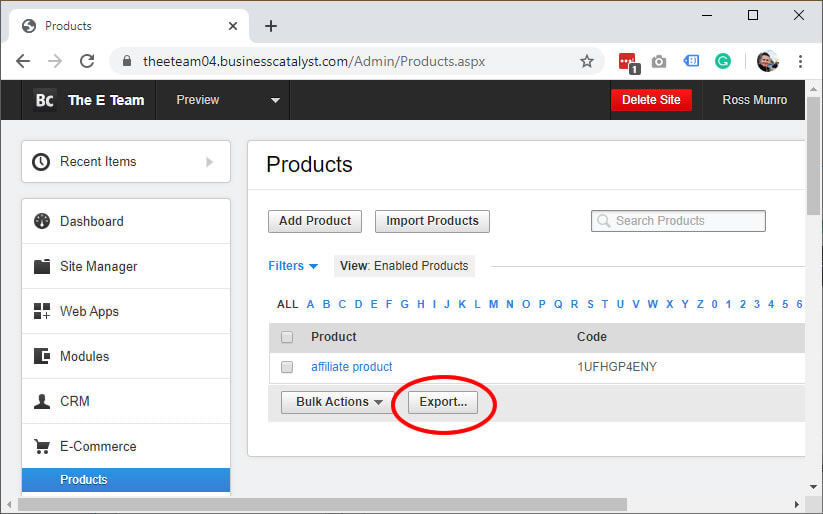Filter products by letter Z
This screenshot has height=514, width=823.
(x=700, y=305)
